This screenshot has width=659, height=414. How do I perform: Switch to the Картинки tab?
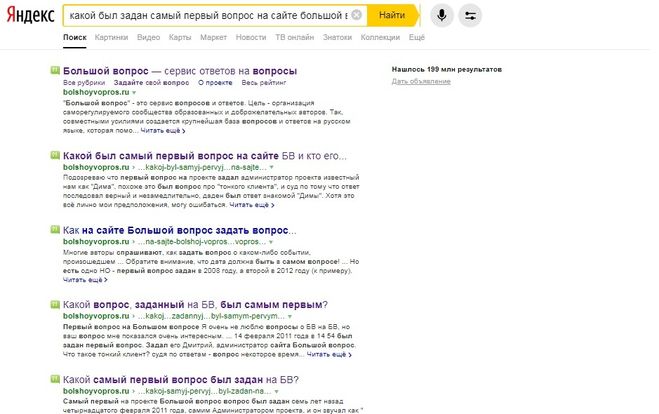(111, 37)
